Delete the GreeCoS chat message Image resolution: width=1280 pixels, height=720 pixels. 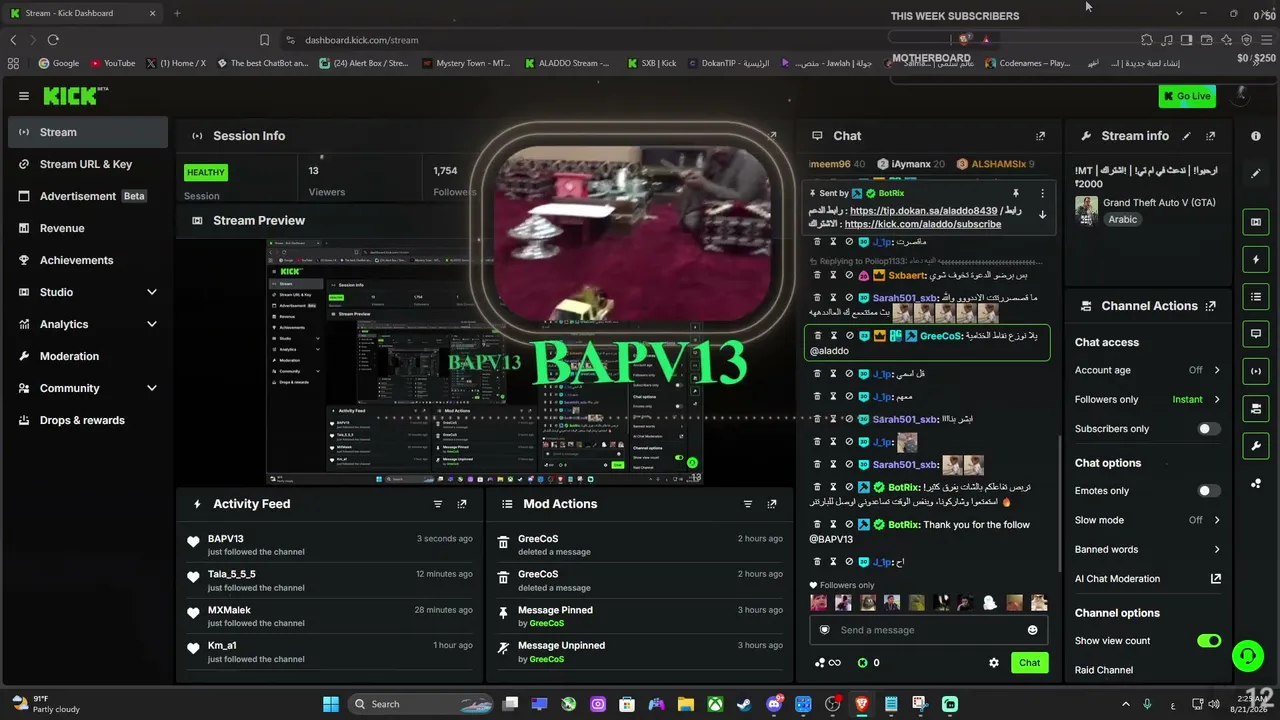(817, 336)
